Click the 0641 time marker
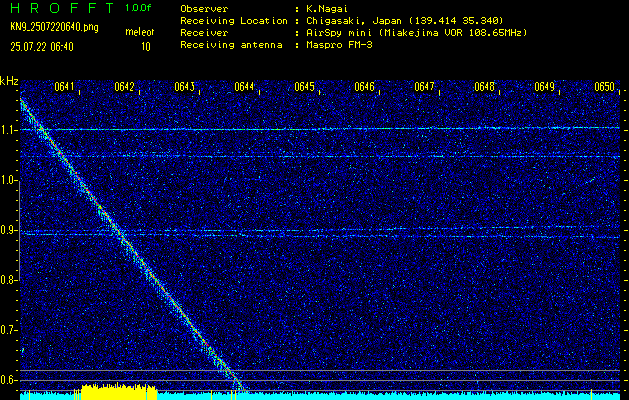This screenshot has height=400, width=629. click(x=64, y=87)
